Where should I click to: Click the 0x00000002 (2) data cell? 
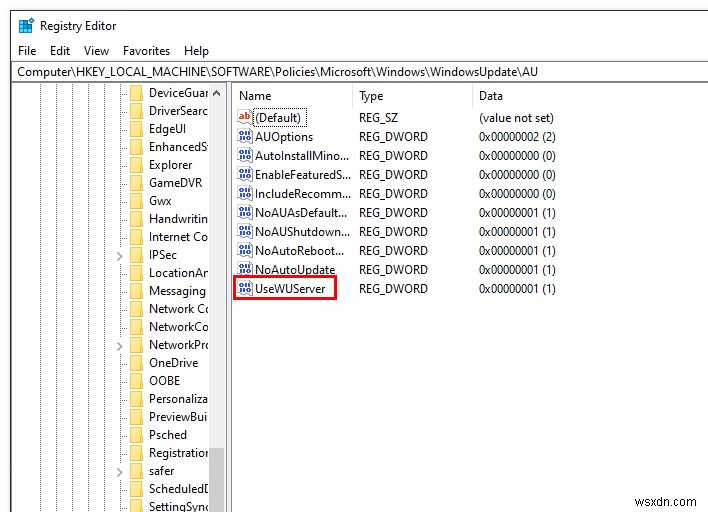(517, 137)
